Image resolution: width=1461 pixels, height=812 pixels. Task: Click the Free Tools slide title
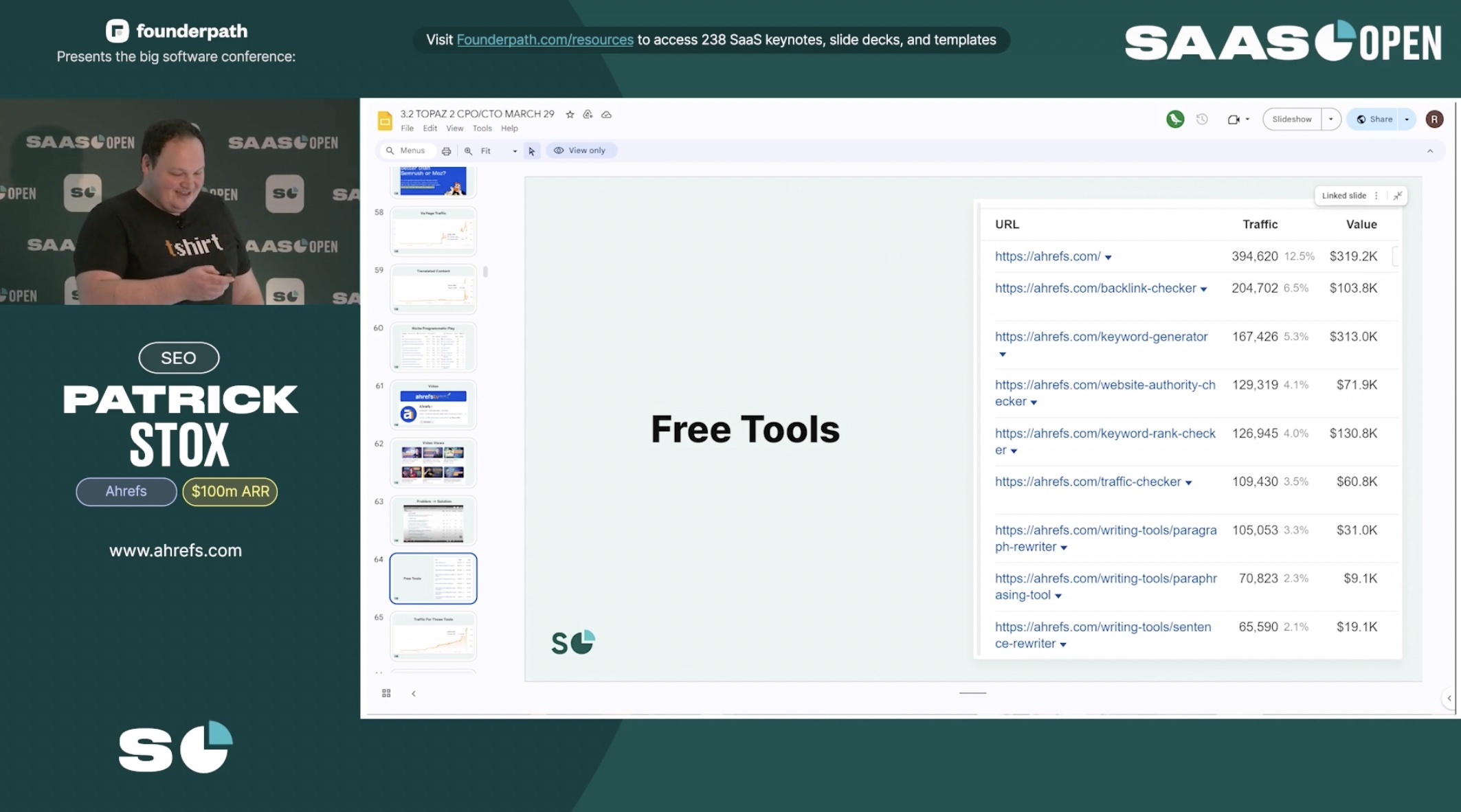pos(745,429)
